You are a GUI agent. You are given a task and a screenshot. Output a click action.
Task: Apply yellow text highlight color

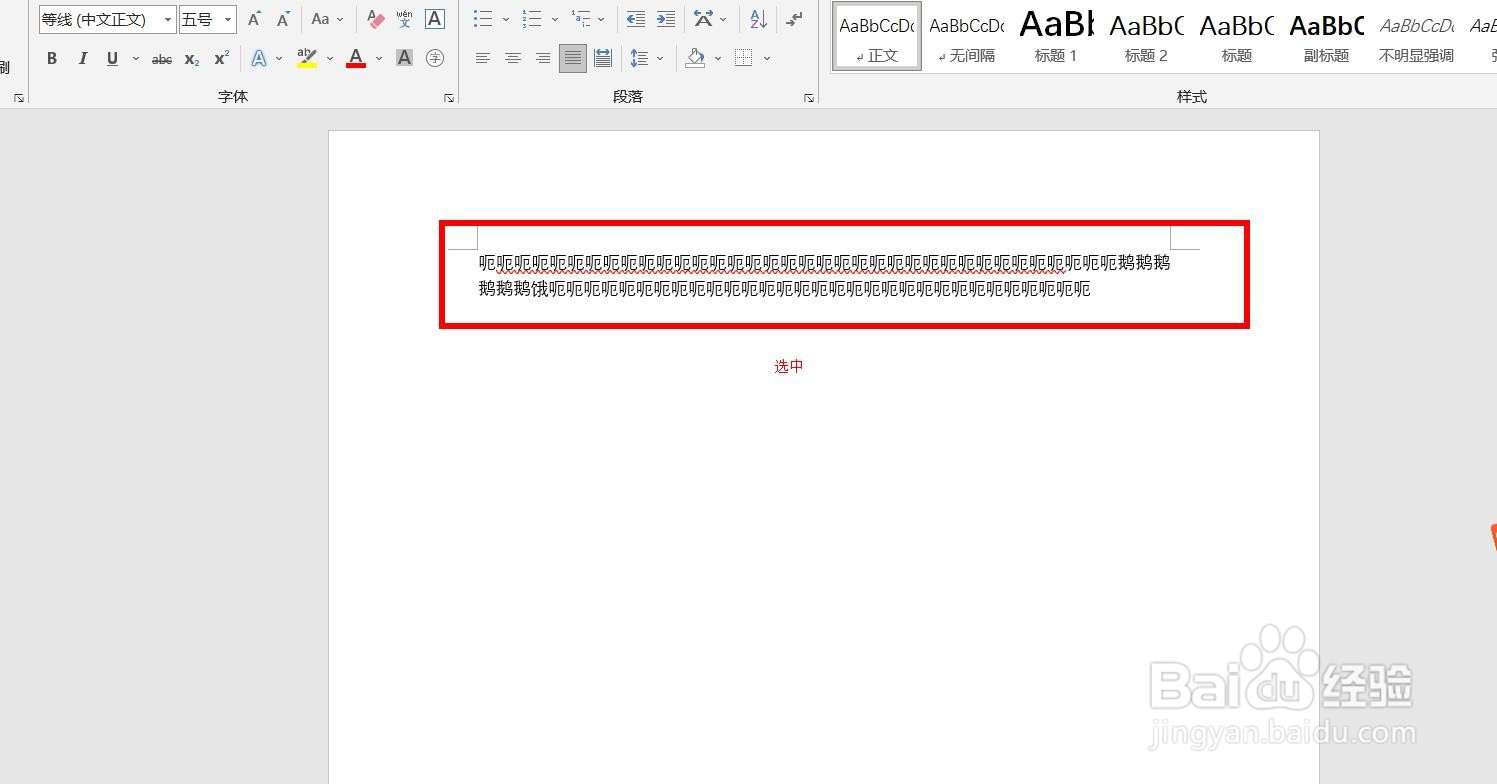click(x=307, y=59)
